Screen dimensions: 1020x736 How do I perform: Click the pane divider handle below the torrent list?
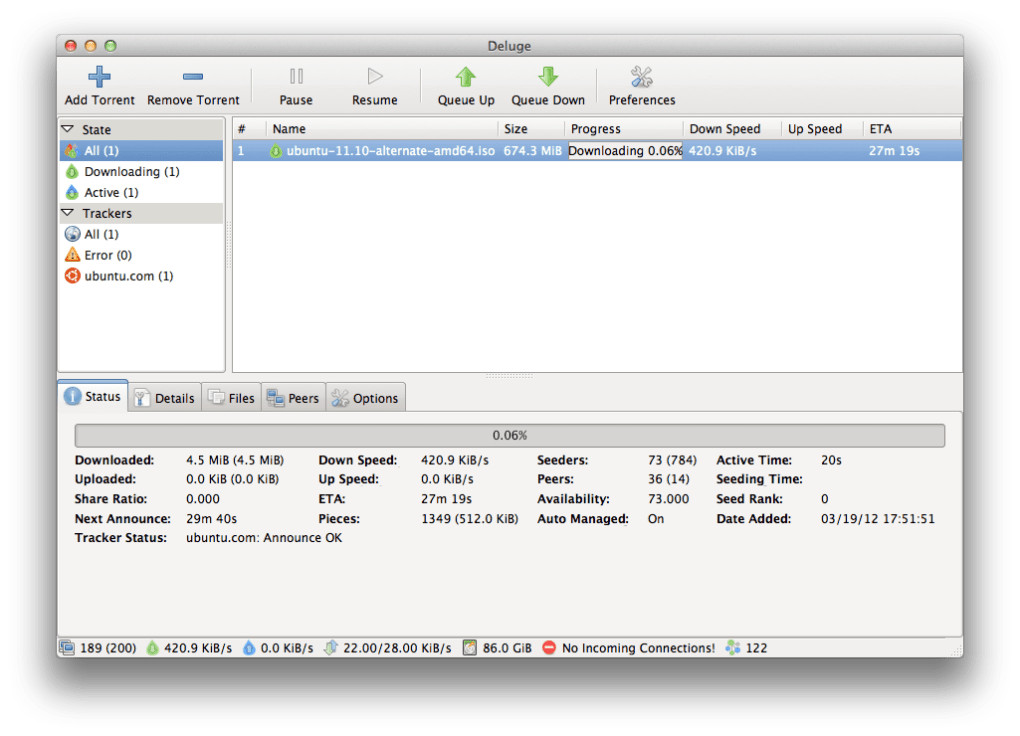pos(509,375)
